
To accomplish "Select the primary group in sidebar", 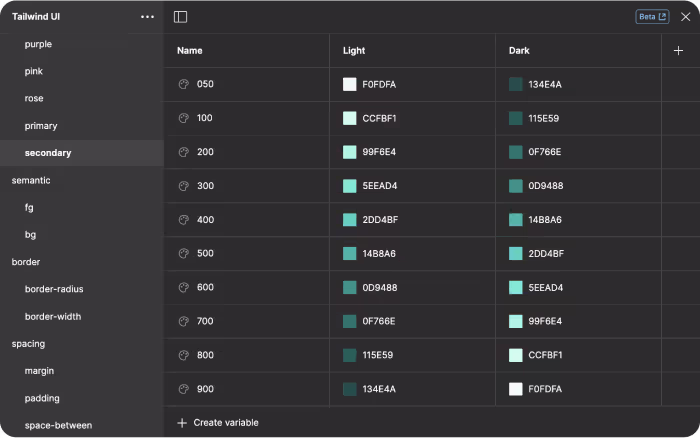I will click(x=41, y=126).
